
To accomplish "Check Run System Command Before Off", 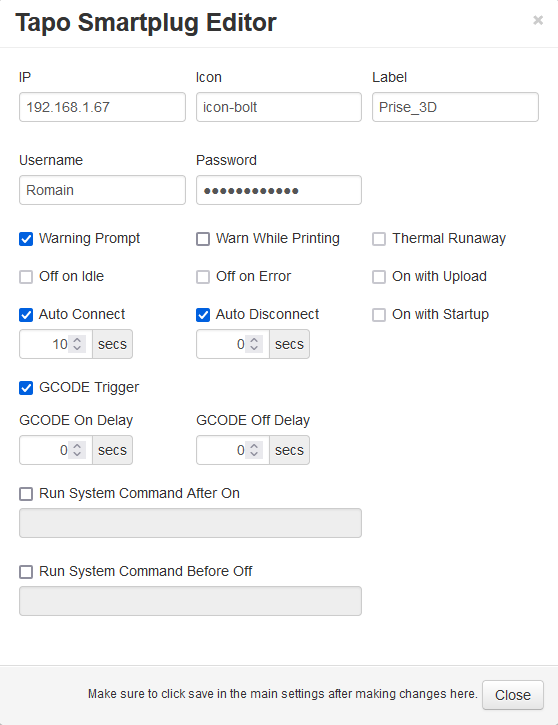I will coord(26,572).
